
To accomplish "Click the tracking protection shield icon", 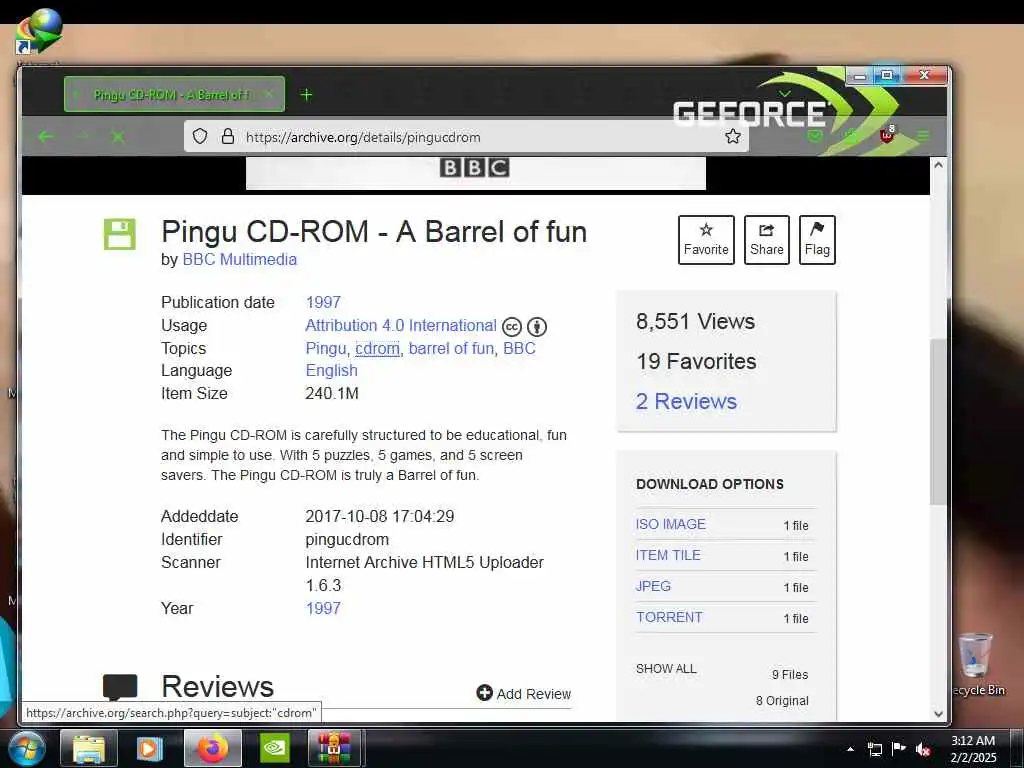I will [200, 136].
